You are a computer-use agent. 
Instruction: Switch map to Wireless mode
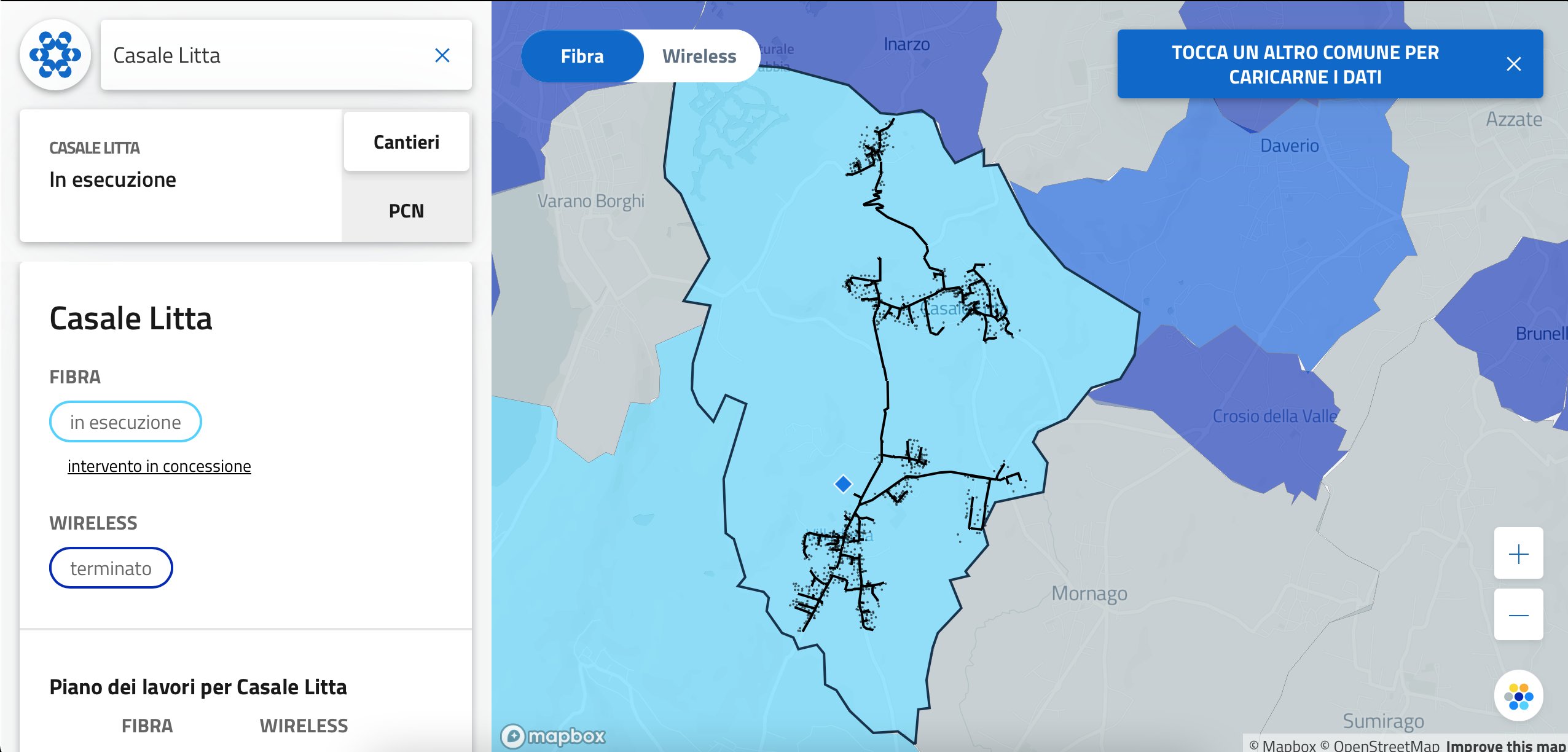coord(699,57)
